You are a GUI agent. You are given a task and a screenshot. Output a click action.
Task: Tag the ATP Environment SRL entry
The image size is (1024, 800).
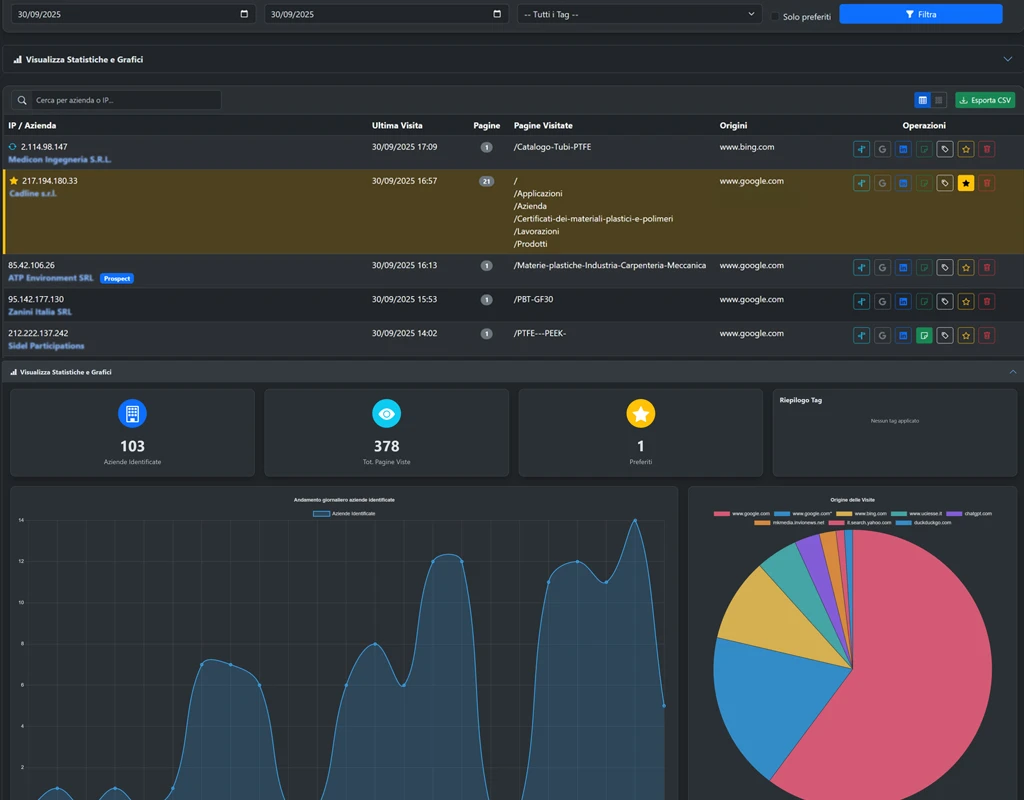pyautogui.click(x=945, y=268)
